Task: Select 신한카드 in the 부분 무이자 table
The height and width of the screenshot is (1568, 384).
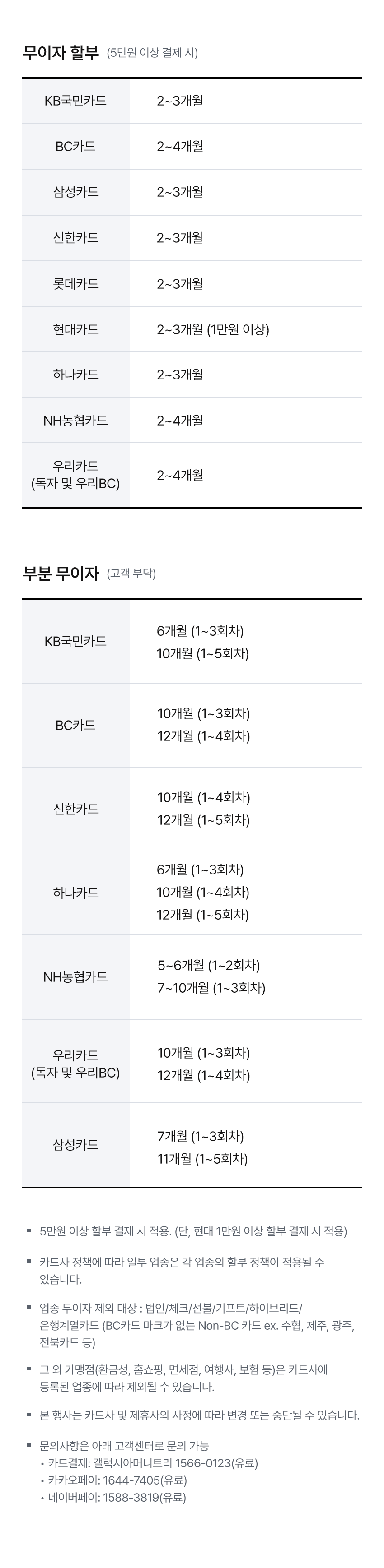Action: point(75,809)
